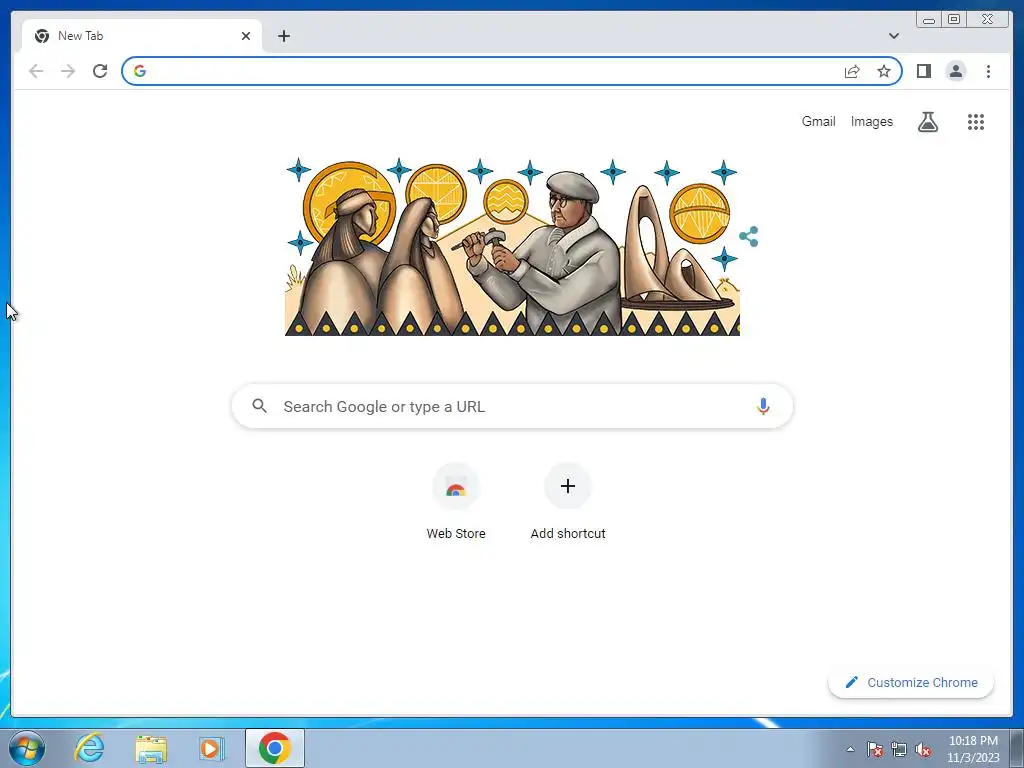Start voice search with microphone icon
This screenshot has height=768, width=1024.
pyautogui.click(x=763, y=406)
